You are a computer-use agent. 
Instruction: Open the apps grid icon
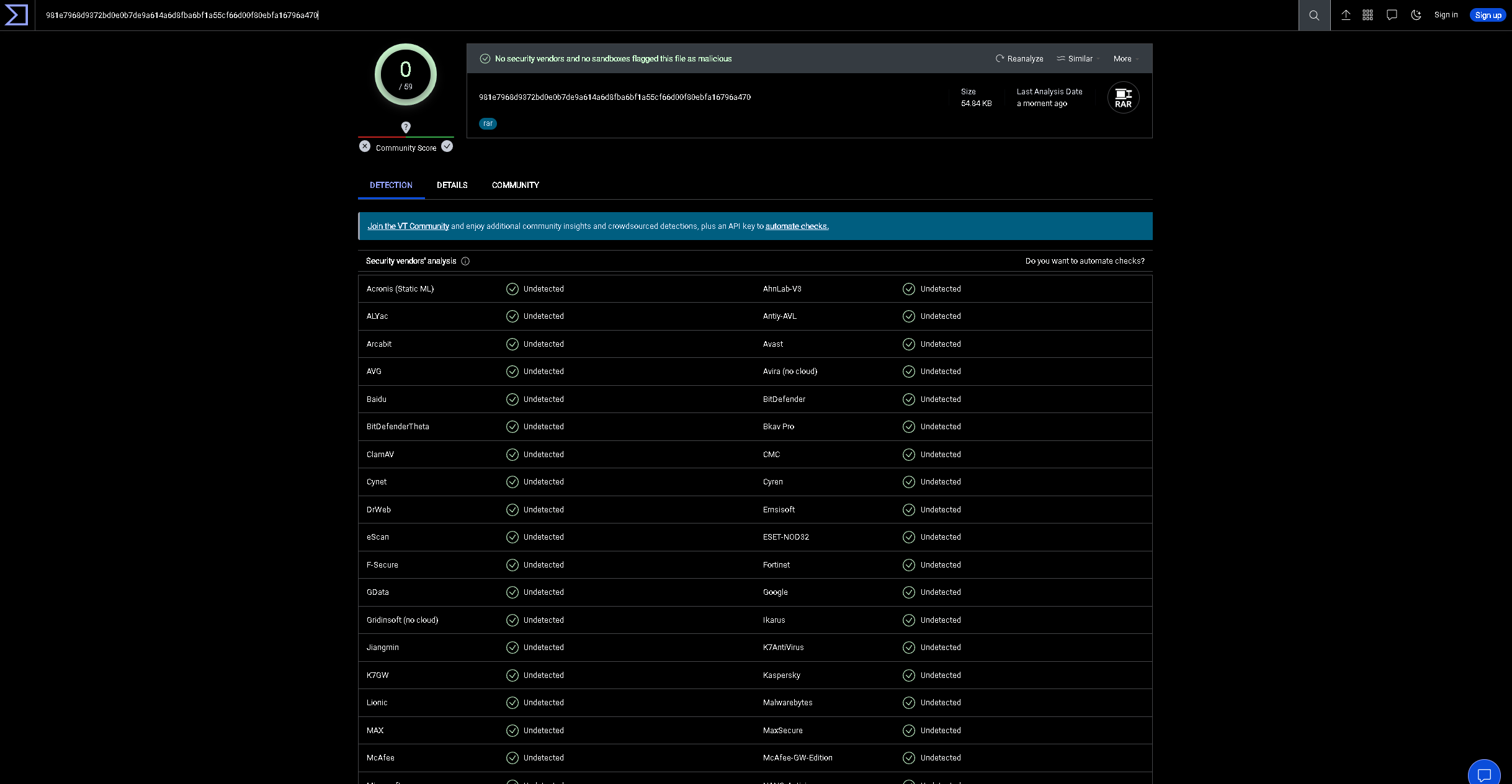(1368, 16)
